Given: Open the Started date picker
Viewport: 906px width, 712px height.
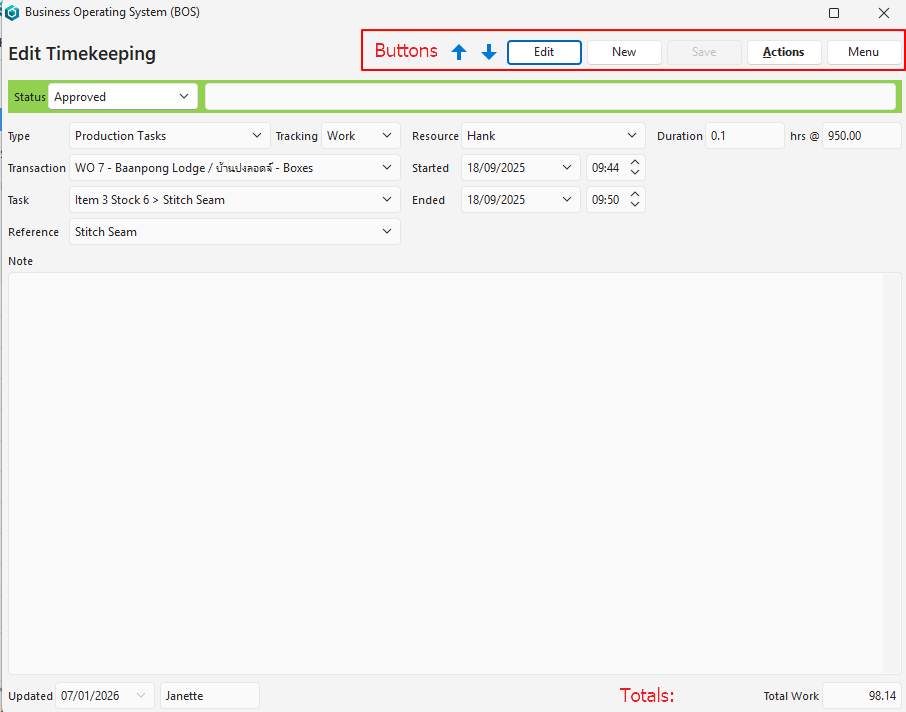Looking at the screenshot, I should pyautogui.click(x=567, y=168).
